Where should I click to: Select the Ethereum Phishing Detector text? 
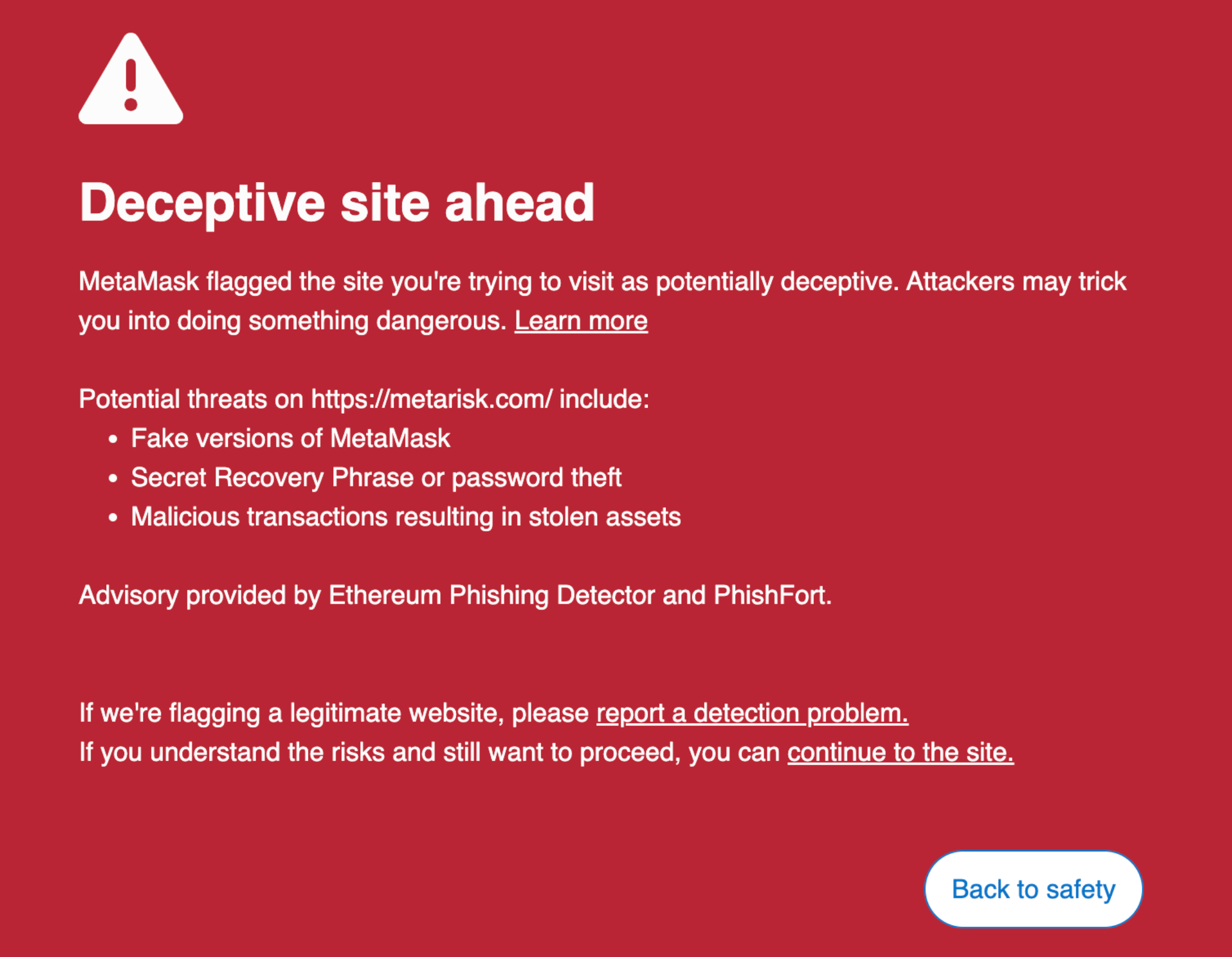point(485,595)
